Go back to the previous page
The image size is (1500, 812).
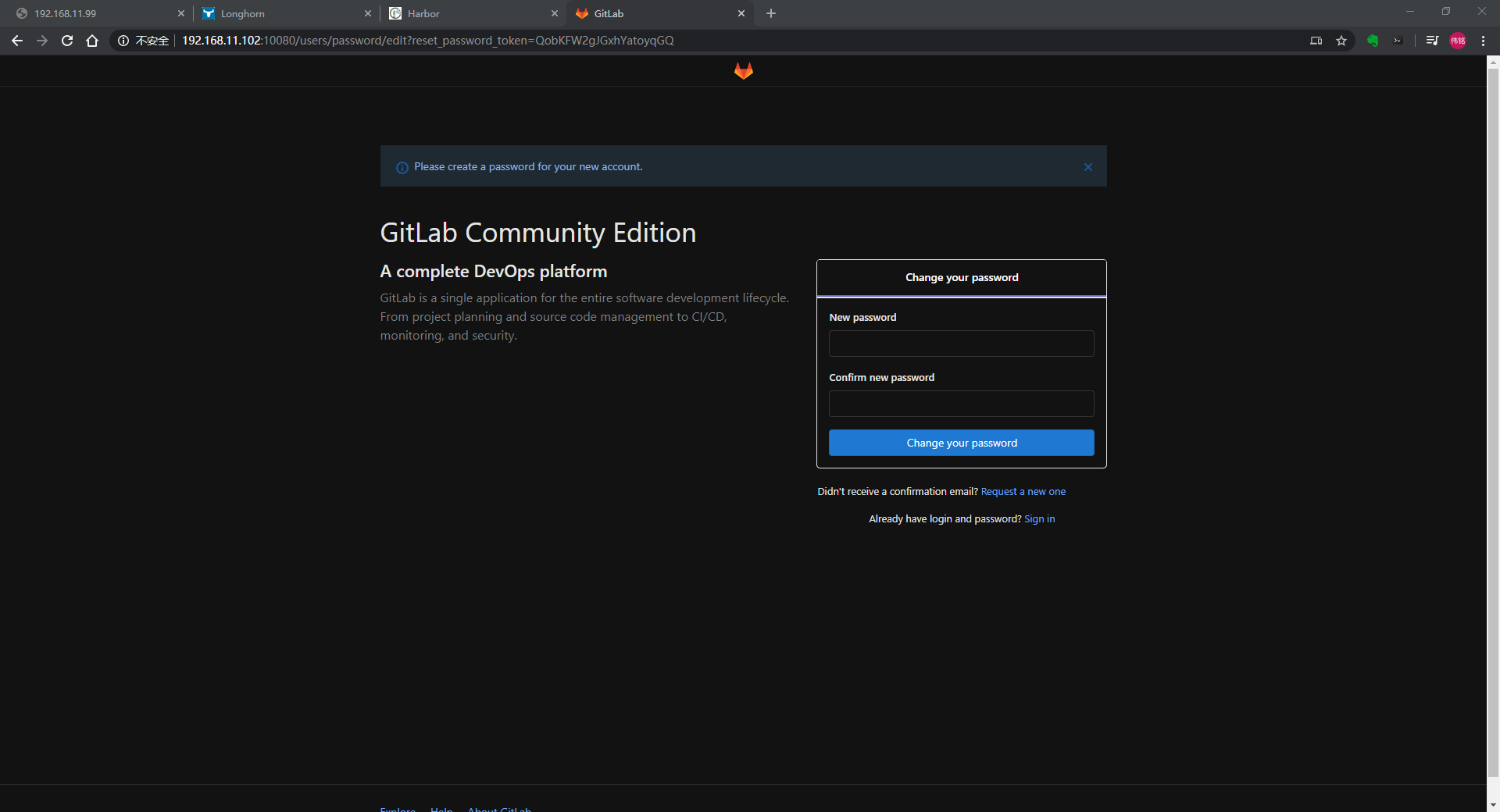coord(17,41)
